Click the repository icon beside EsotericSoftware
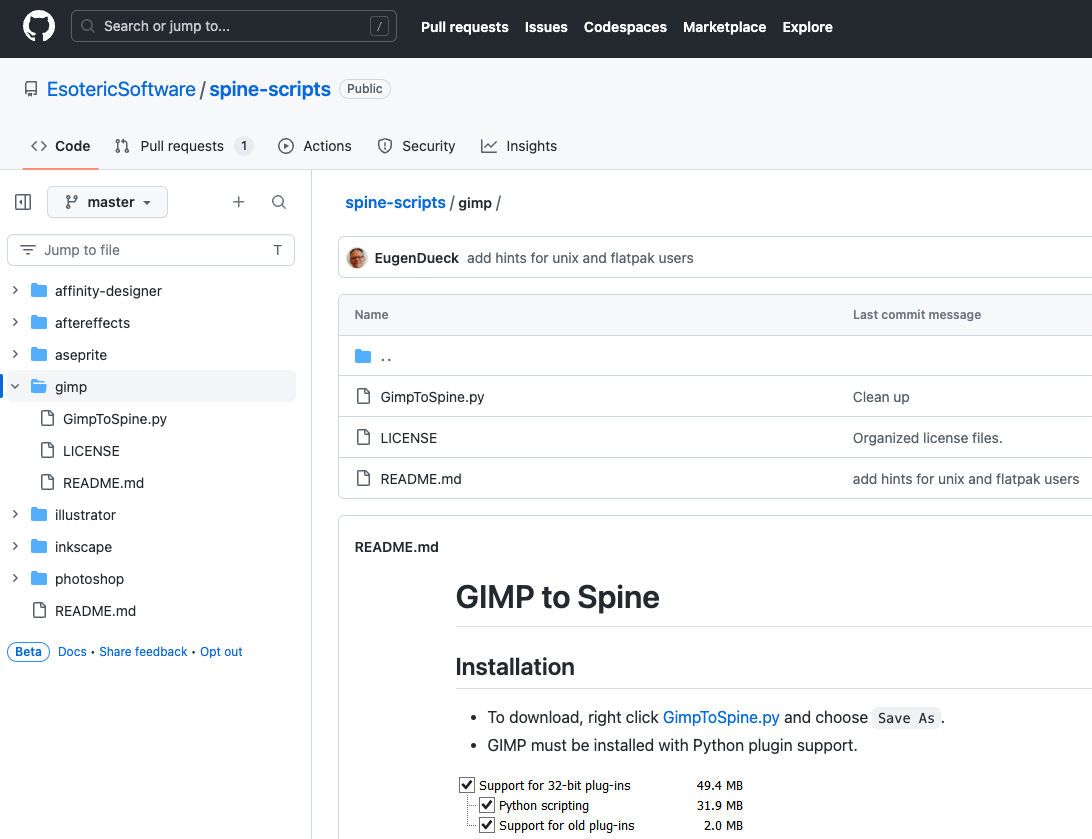Viewport: 1092px width, 839px height. point(31,89)
